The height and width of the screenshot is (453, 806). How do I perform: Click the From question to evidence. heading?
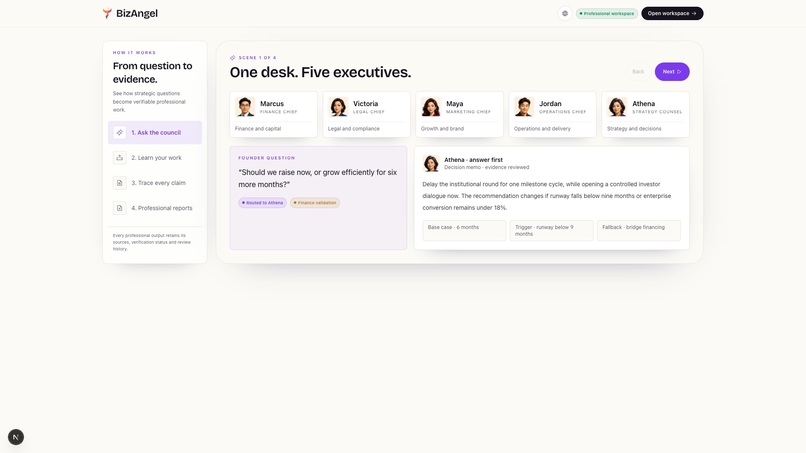pos(153,73)
